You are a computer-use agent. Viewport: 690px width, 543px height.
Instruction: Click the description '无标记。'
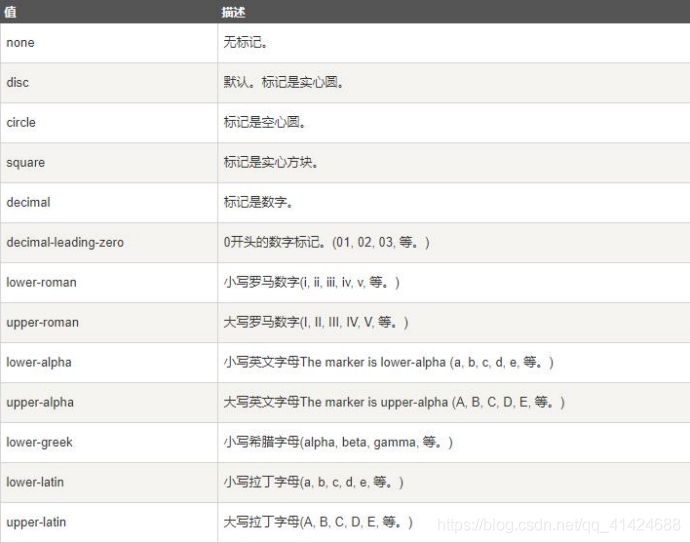[246, 43]
